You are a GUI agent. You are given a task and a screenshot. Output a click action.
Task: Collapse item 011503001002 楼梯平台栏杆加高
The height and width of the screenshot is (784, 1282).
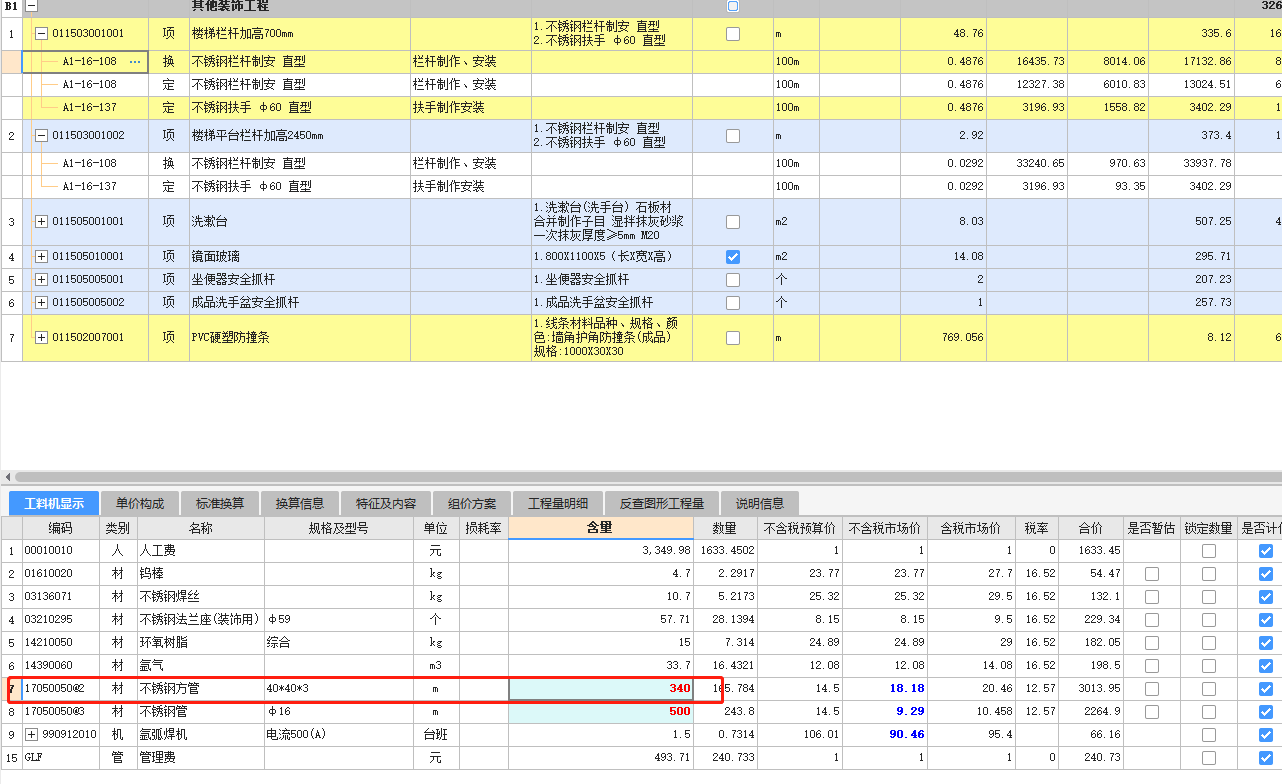(x=41, y=135)
